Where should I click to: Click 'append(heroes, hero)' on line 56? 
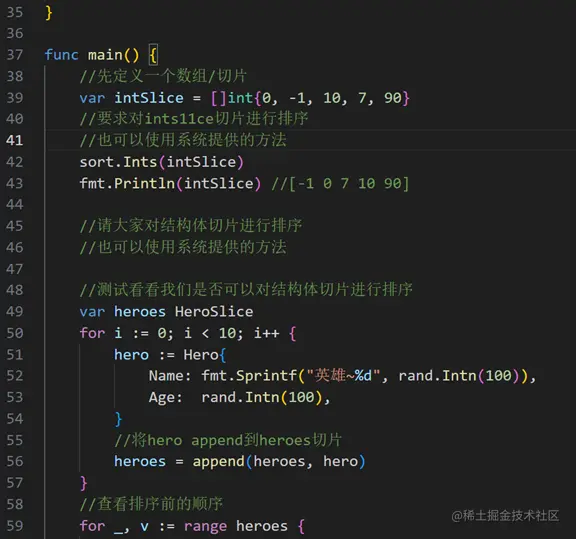279,461
